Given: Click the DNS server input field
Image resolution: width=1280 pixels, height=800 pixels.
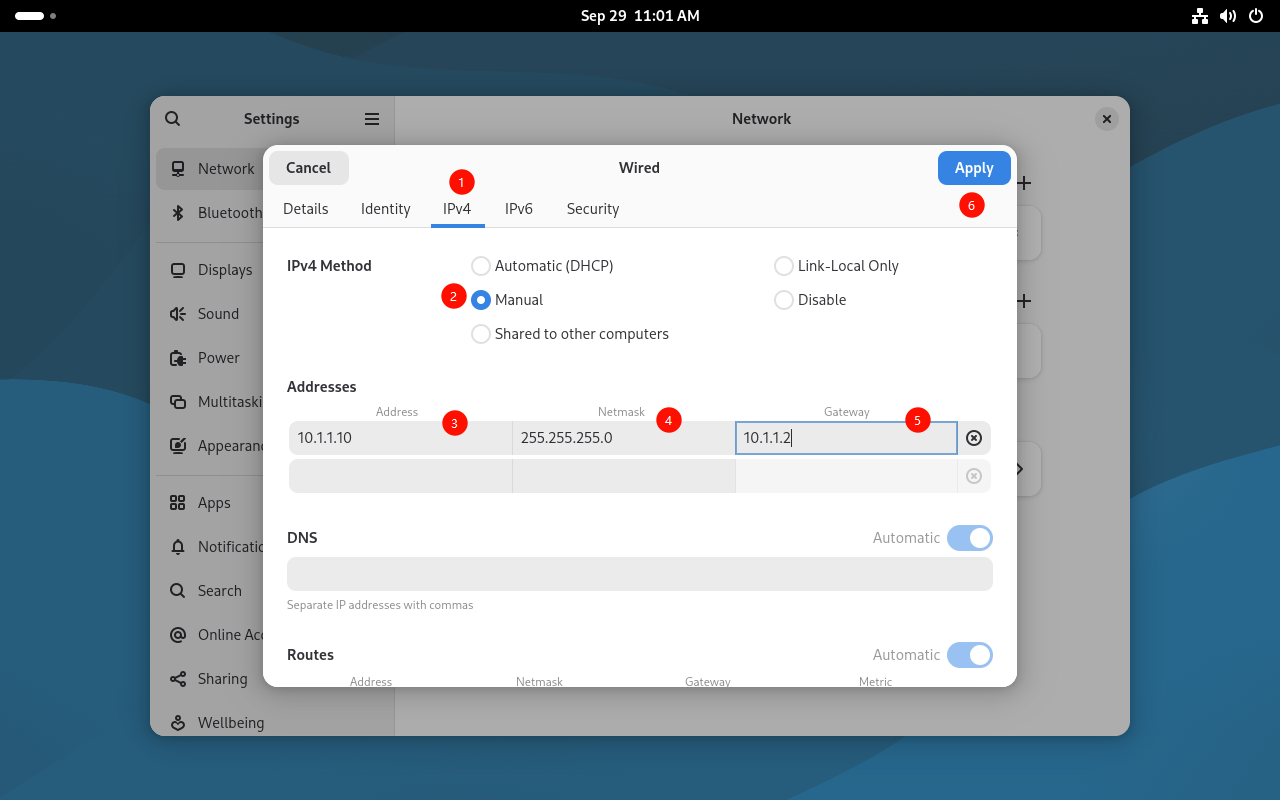Looking at the screenshot, I should click(639, 574).
